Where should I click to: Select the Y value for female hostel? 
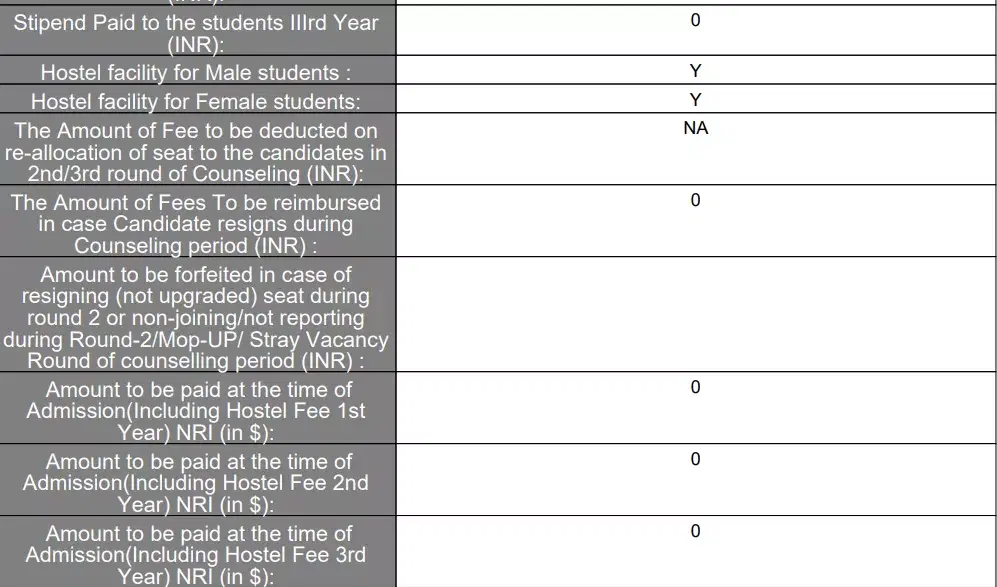696,100
